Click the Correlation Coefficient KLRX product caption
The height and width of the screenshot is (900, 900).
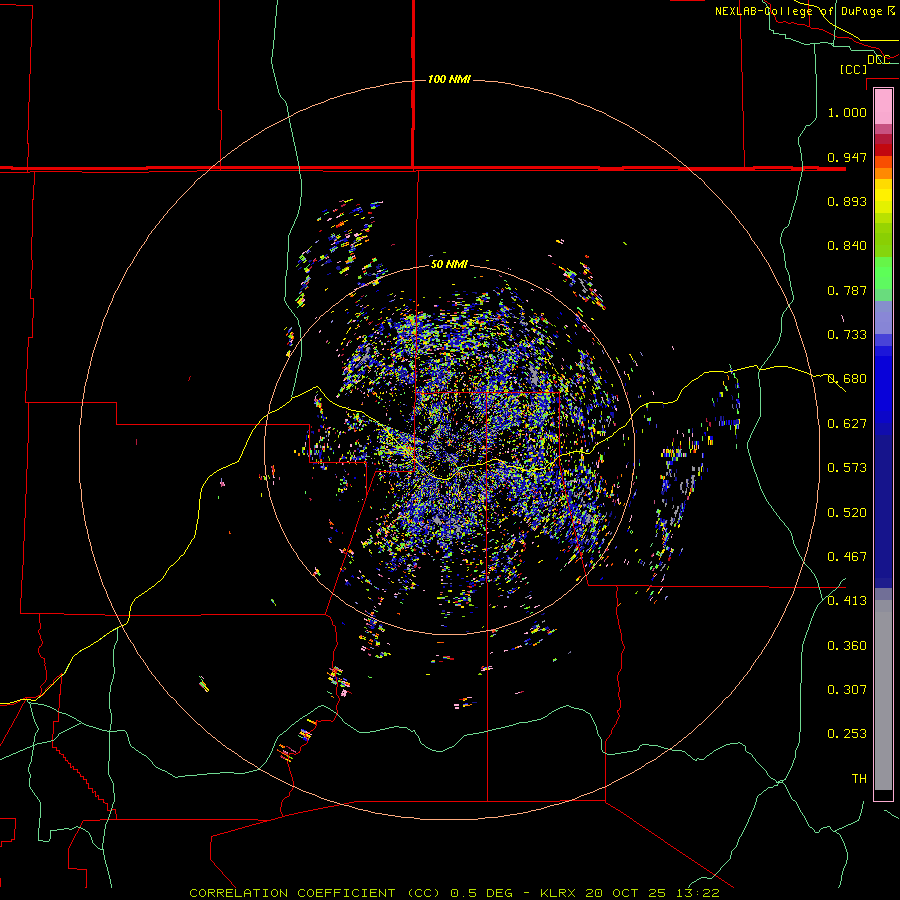click(x=454, y=893)
